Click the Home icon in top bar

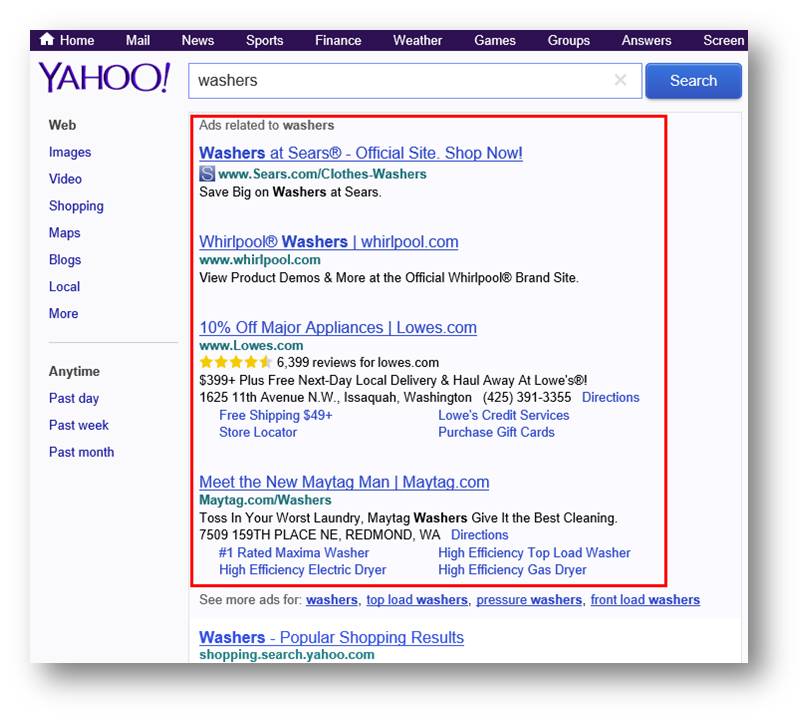(x=47, y=40)
